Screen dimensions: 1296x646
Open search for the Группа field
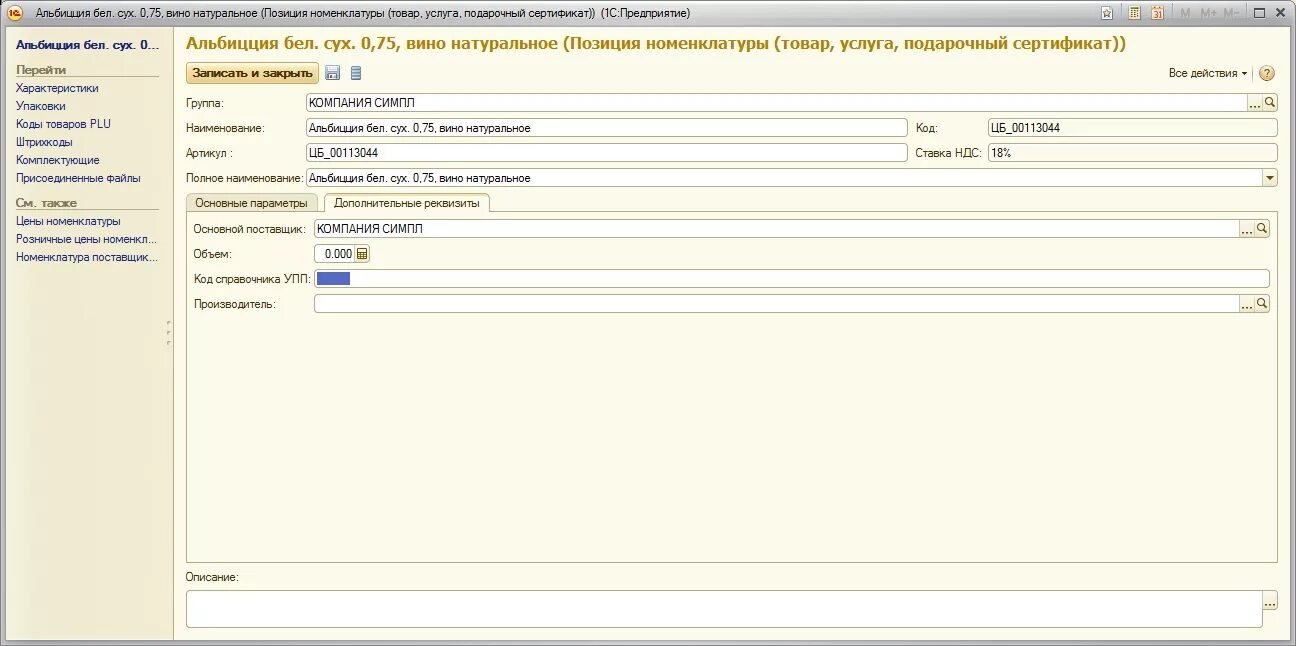pyautogui.click(x=1270, y=102)
